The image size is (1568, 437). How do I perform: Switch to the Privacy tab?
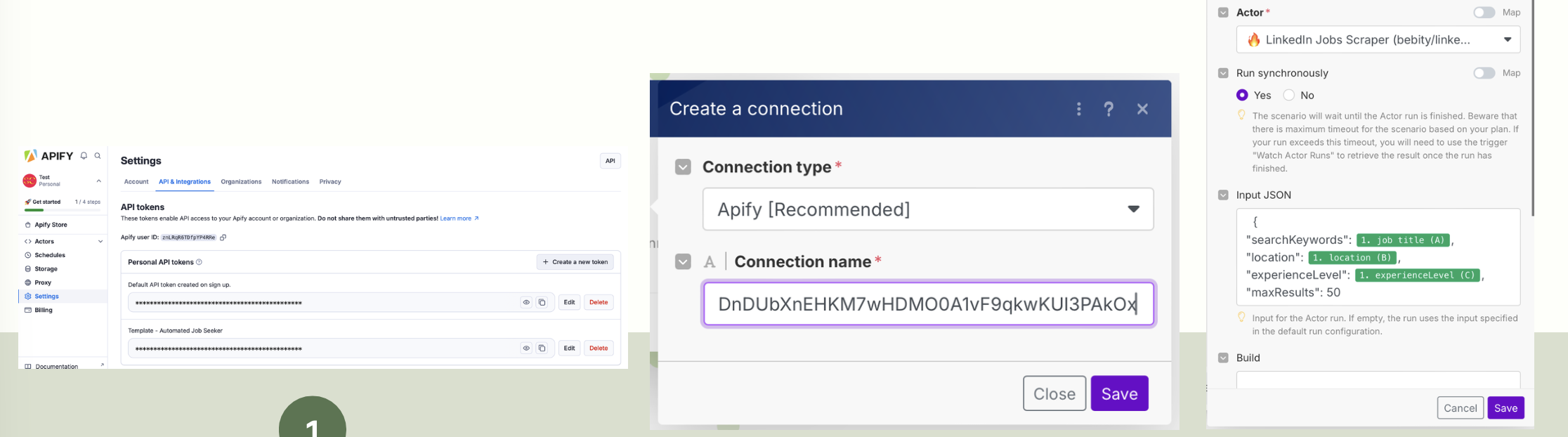point(330,181)
